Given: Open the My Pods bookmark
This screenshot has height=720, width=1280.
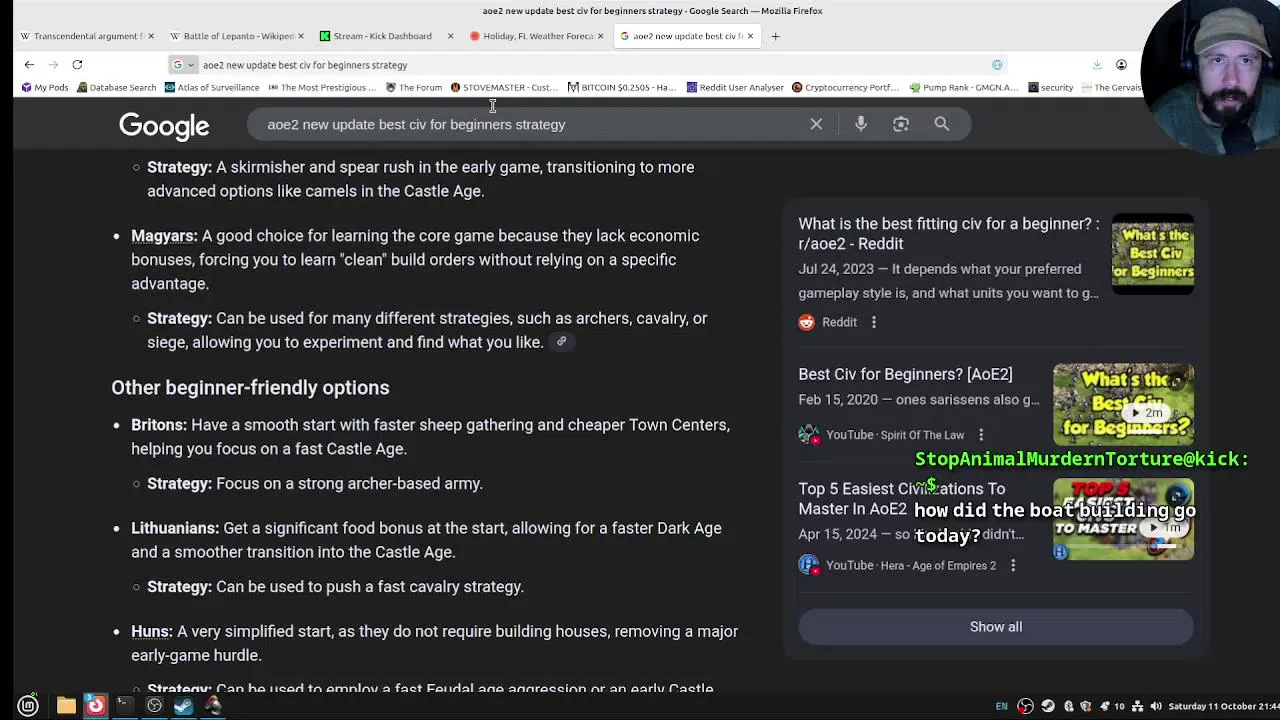Looking at the screenshot, I should (45, 87).
